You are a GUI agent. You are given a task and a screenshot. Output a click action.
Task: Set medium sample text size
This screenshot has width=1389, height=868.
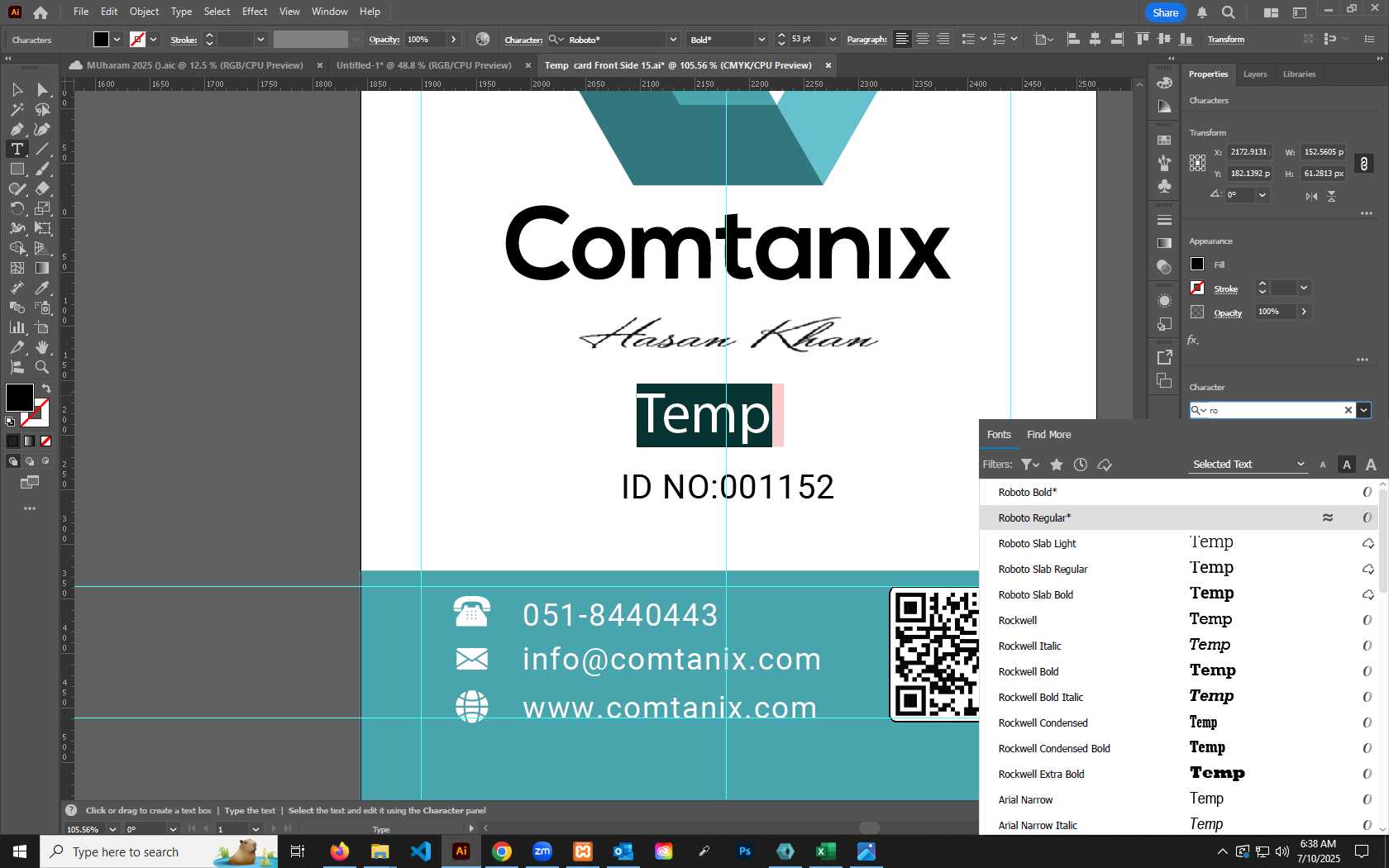coord(1347,465)
